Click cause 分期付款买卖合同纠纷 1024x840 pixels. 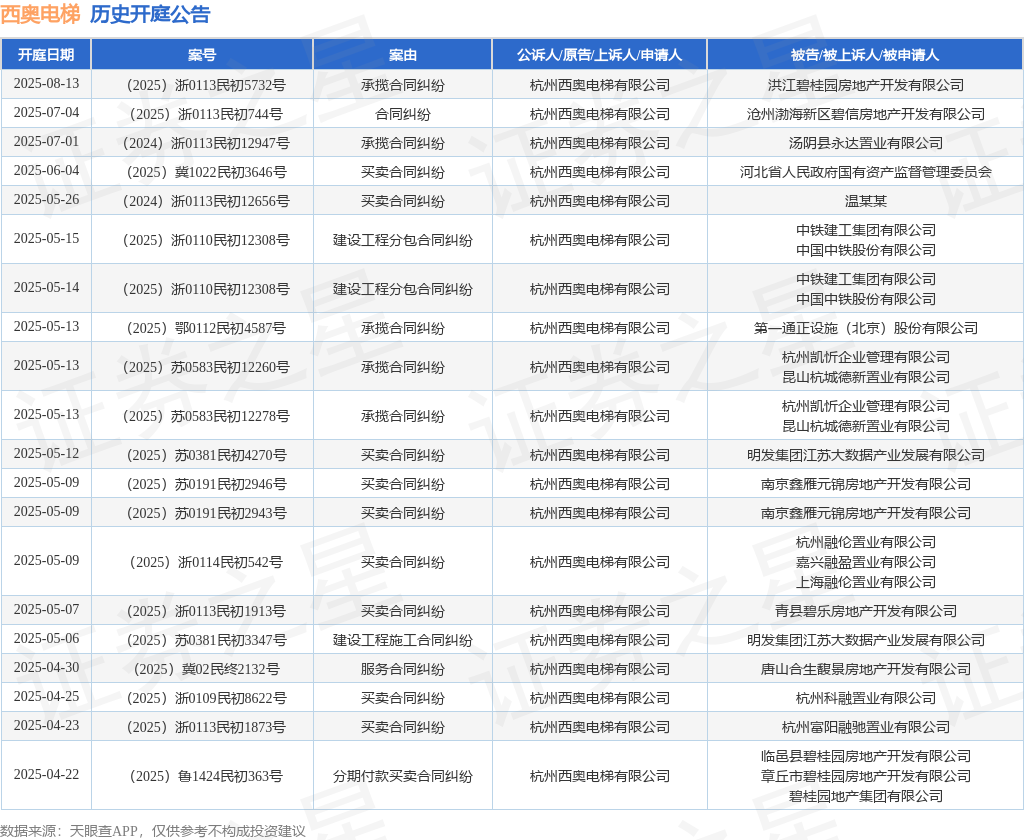(x=402, y=777)
